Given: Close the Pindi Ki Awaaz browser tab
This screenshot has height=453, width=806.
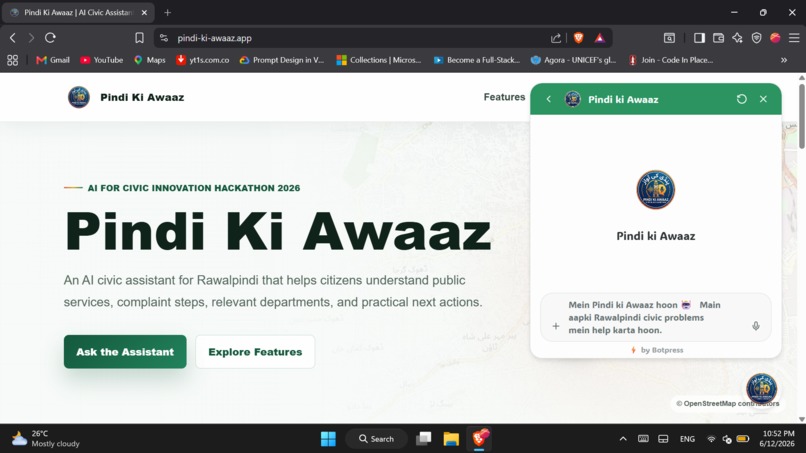Looking at the screenshot, I should 144,12.
